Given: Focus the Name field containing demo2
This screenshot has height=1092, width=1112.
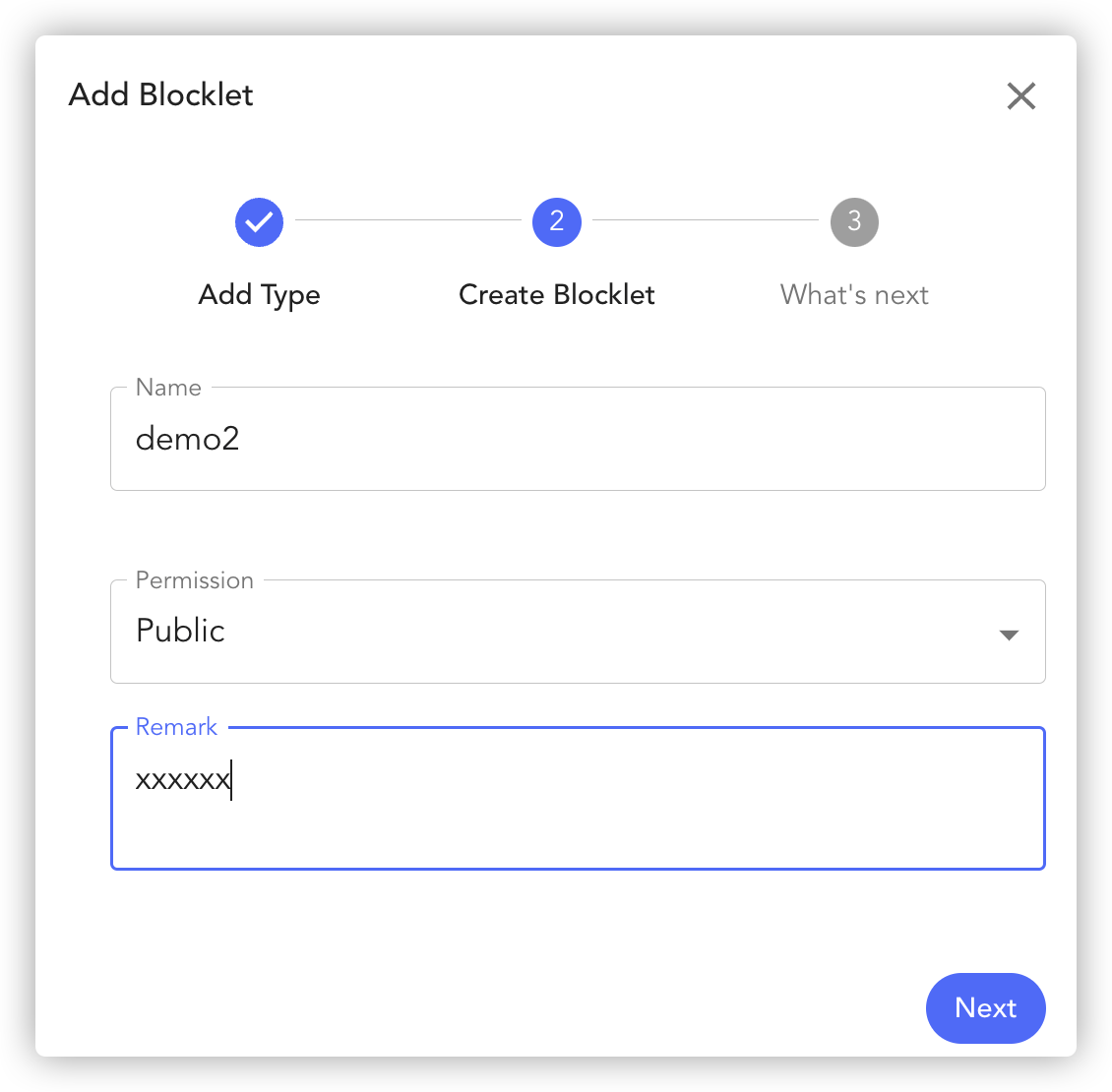Looking at the screenshot, I should (x=578, y=439).
